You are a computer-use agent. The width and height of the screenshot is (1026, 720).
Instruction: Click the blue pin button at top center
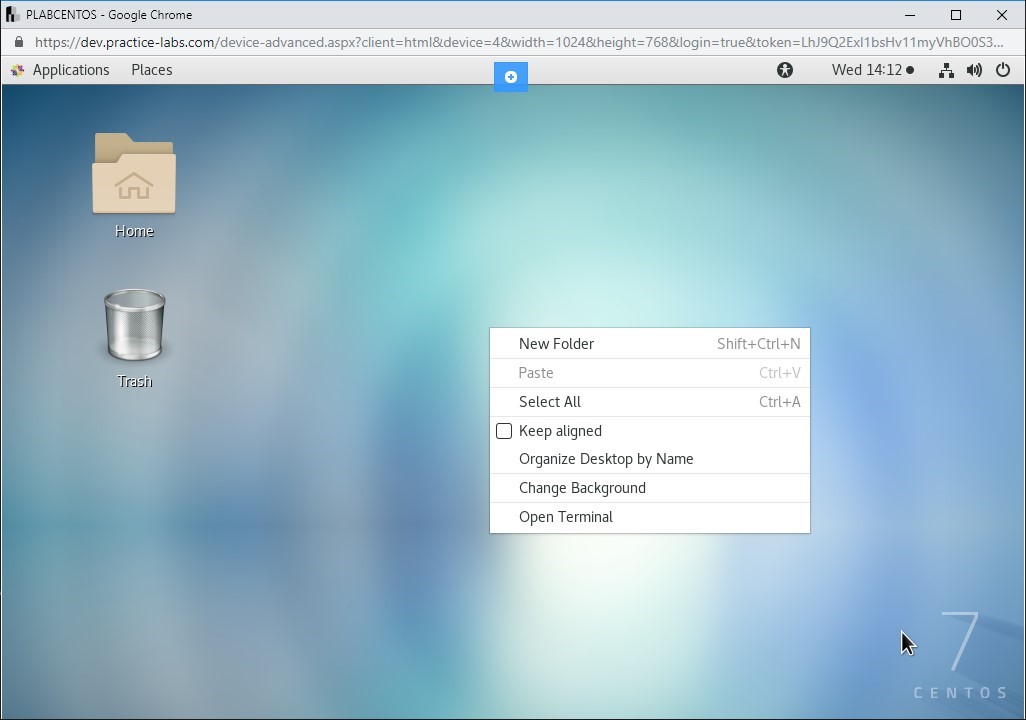coord(510,77)
